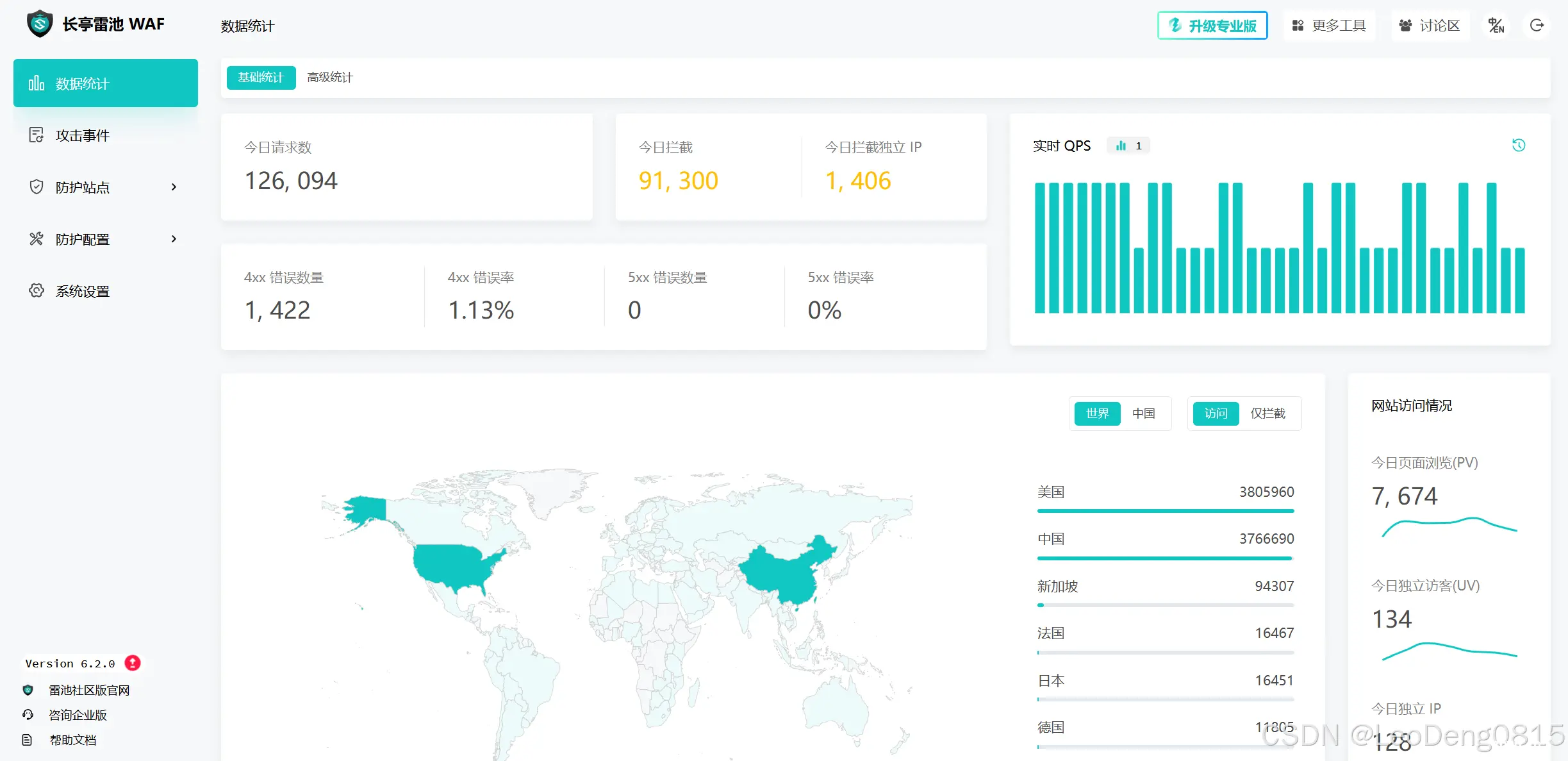Click the SafeLine shield logo
Image resolution: width=1568 pixels, height=761 pixels.
pos(40,24)
